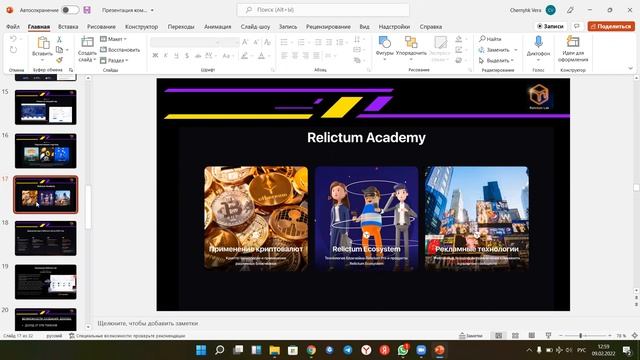Click the increase font size icon
The height and width of the screenshot is (360, 640).
[x=245, y=42]
